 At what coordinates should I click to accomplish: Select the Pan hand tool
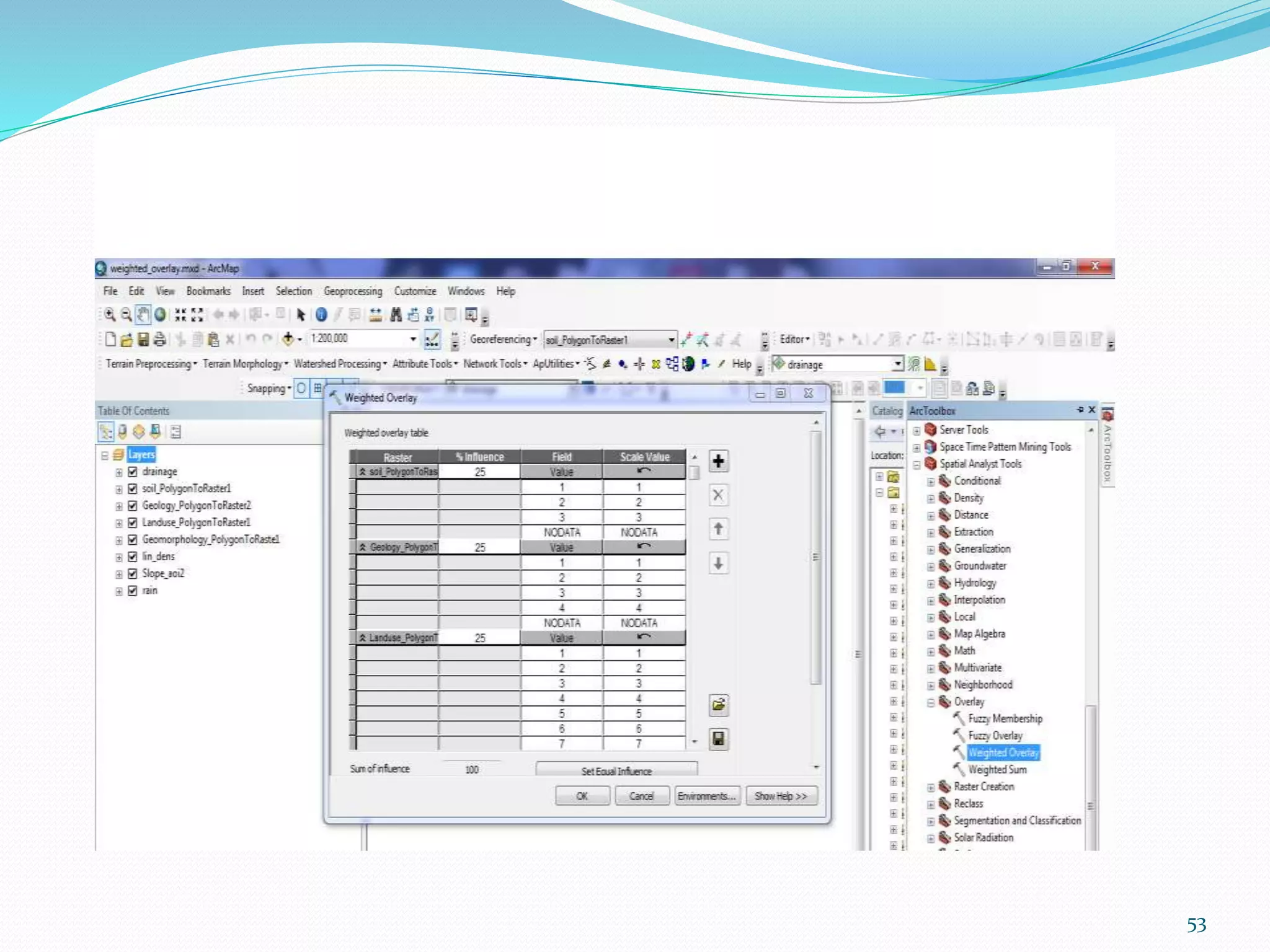click(143, 315)
